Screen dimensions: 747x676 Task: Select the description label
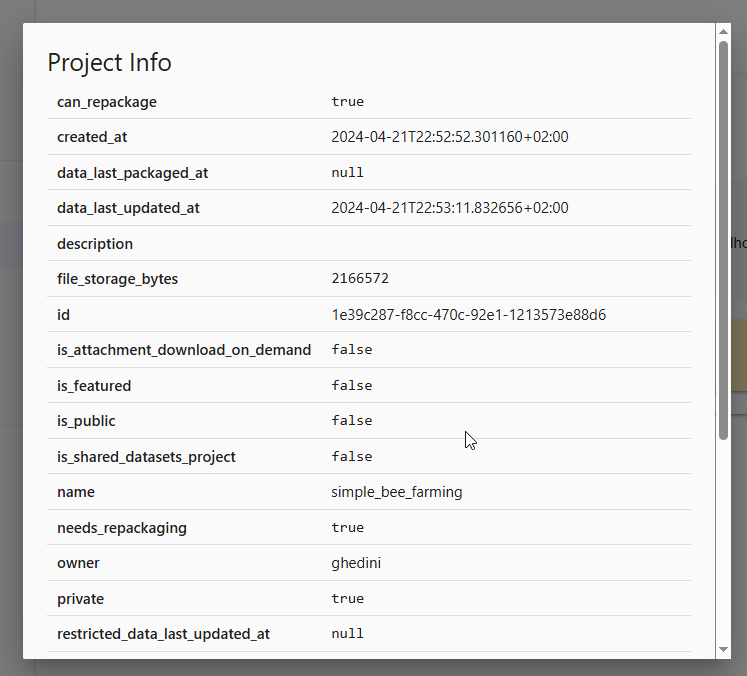95,244
